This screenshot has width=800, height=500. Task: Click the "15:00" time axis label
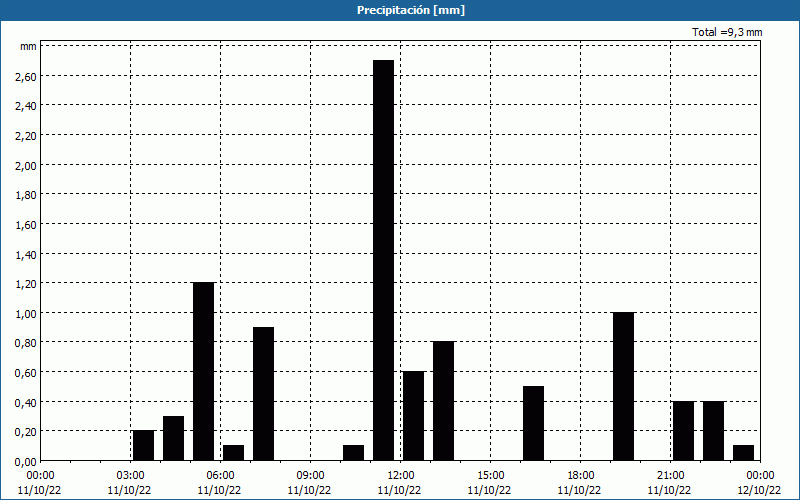pyautogui.click(x=490, y=476)
